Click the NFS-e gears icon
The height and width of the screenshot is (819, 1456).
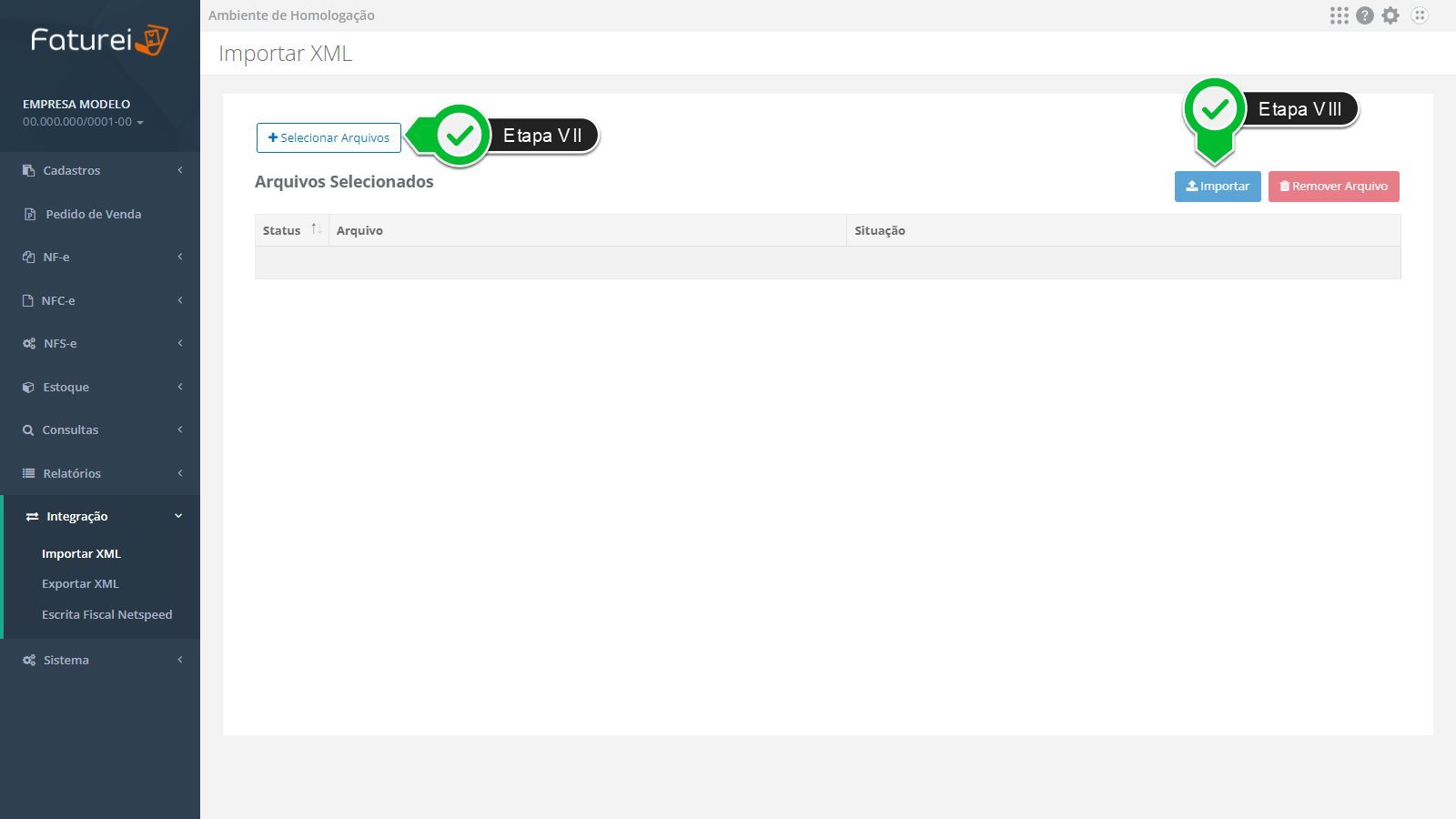pyautogui.click(x=29, y=343)
